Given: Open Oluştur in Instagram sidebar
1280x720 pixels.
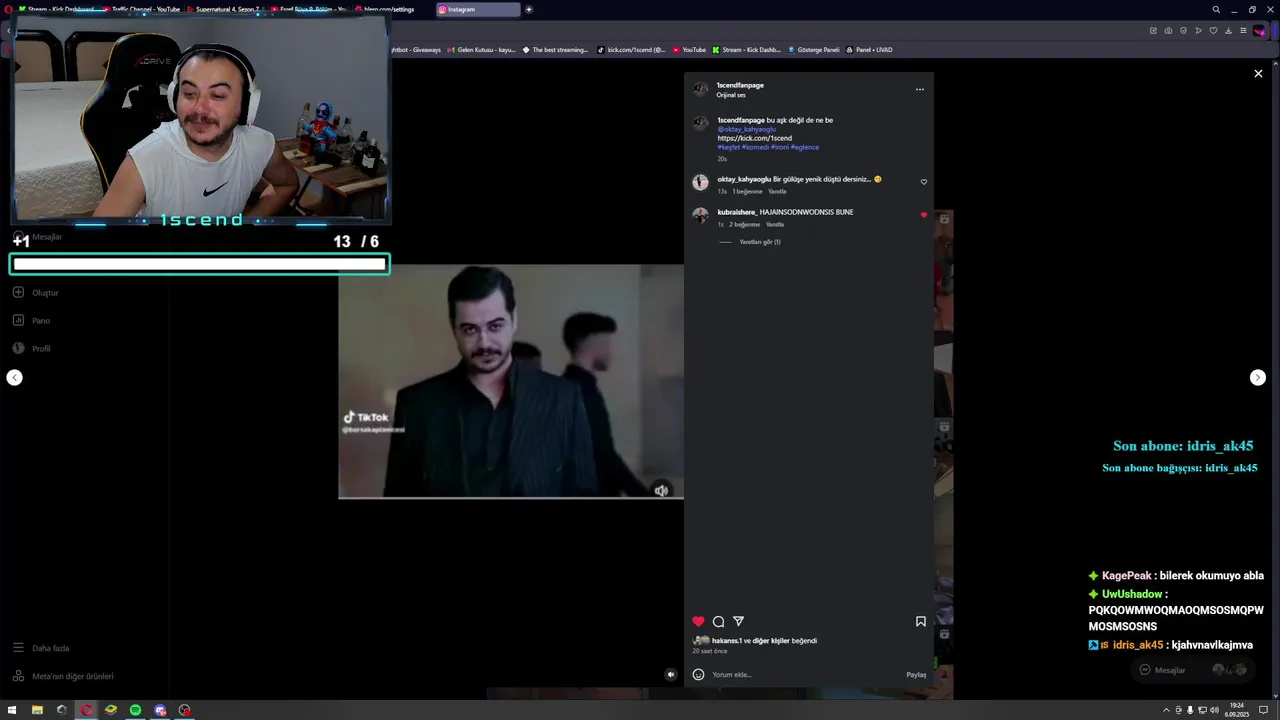Looking at the screenshot, I should (35, 292).
